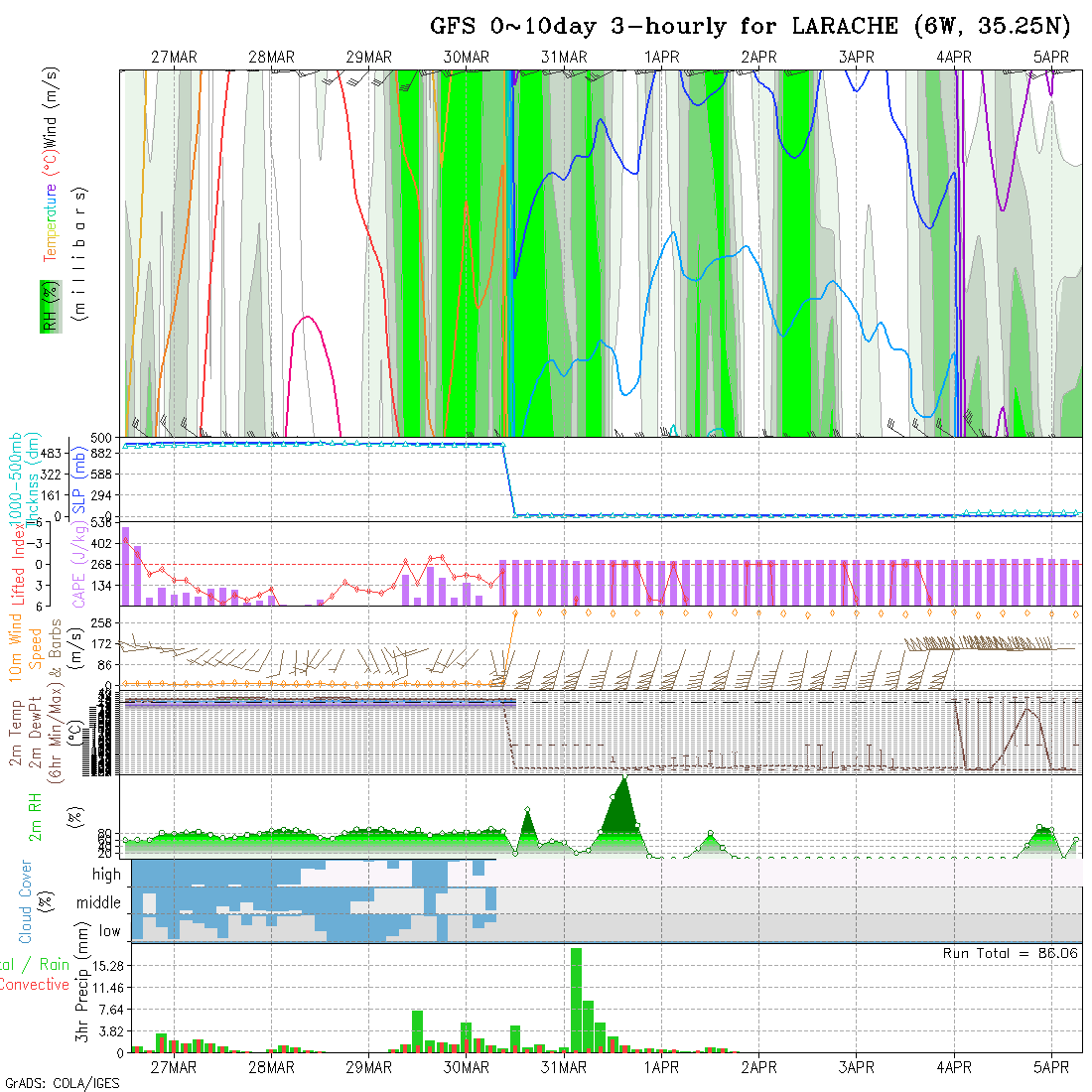Click the 'middle' cloud cover row label

coord(99,903)
